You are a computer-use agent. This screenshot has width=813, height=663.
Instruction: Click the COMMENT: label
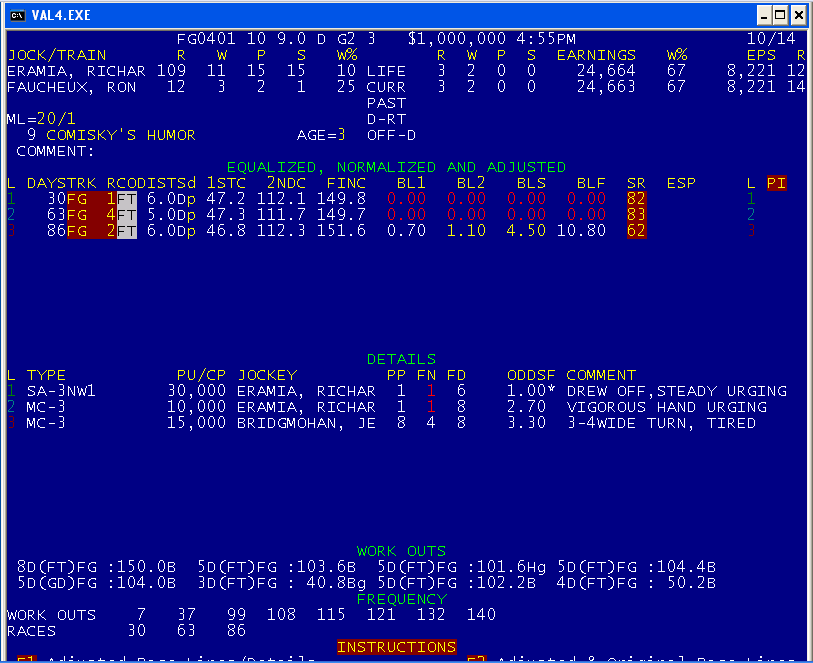point(55,151)
